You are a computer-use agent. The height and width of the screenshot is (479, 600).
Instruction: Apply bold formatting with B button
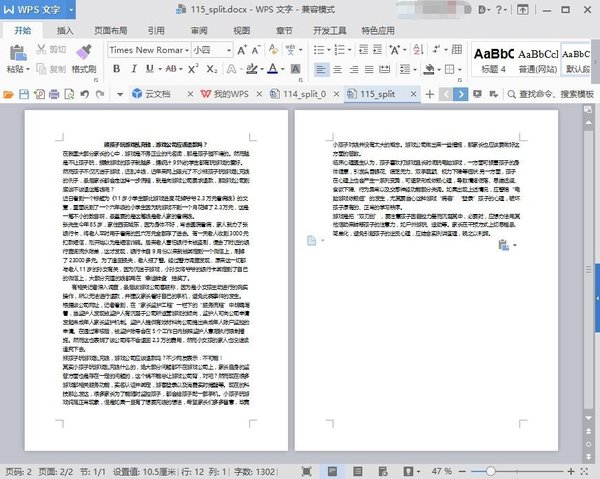click(116, 69)
